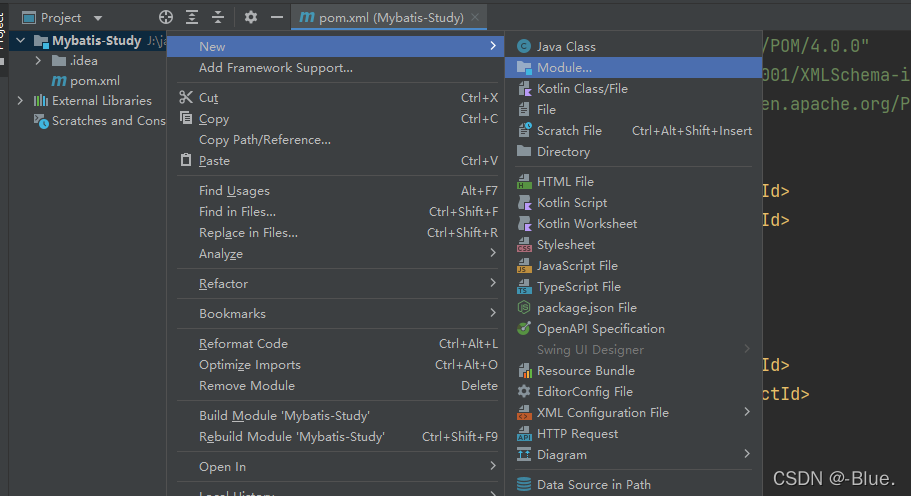911x496 pixels.
Task: Click the Module... label in New submenu
Action: pyautogui.click(x=564, y=68)
